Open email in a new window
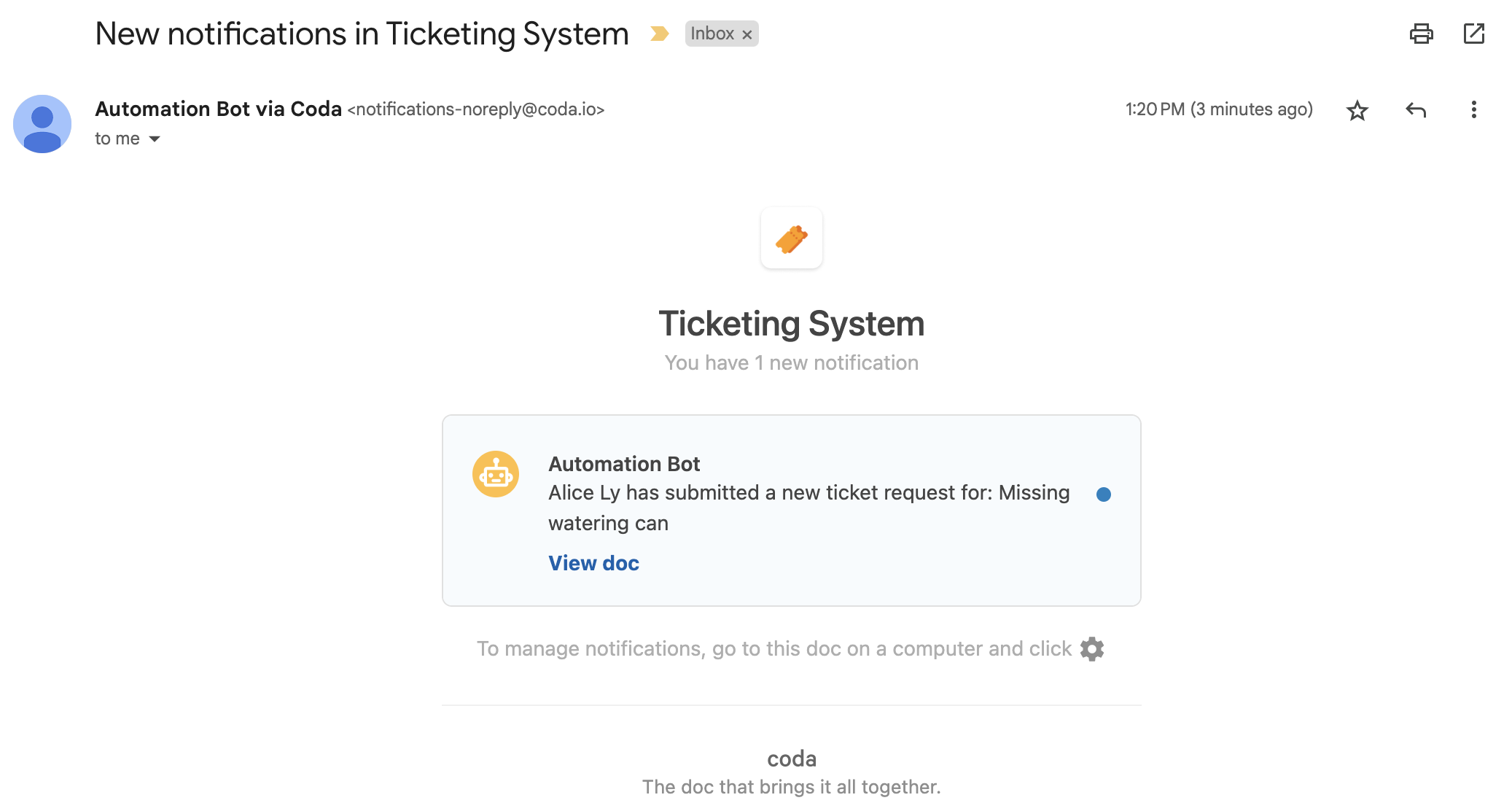1512x811 pixels. coord(1473,34)
